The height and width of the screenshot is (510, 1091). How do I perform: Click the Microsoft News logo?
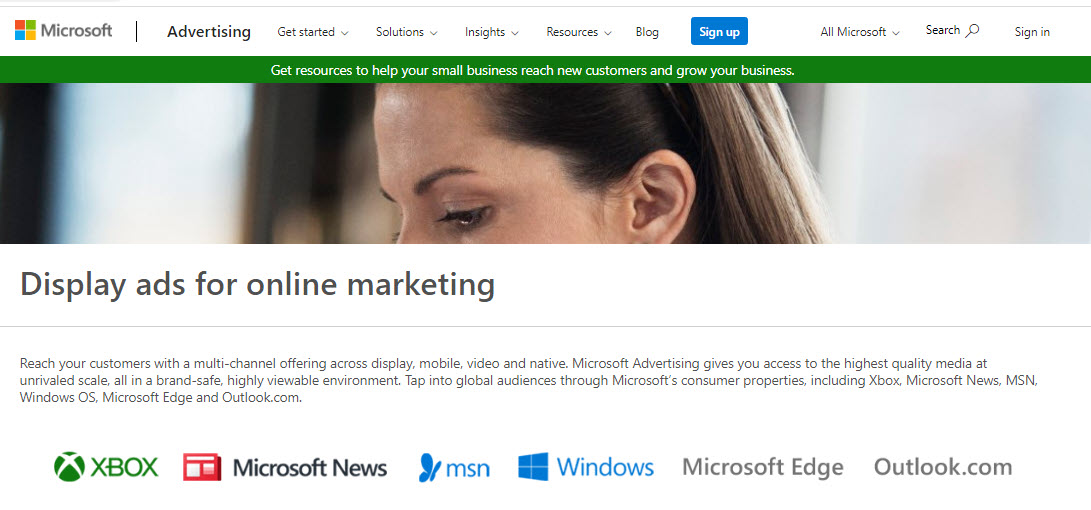pyautogui.click(x=285, y=468)
